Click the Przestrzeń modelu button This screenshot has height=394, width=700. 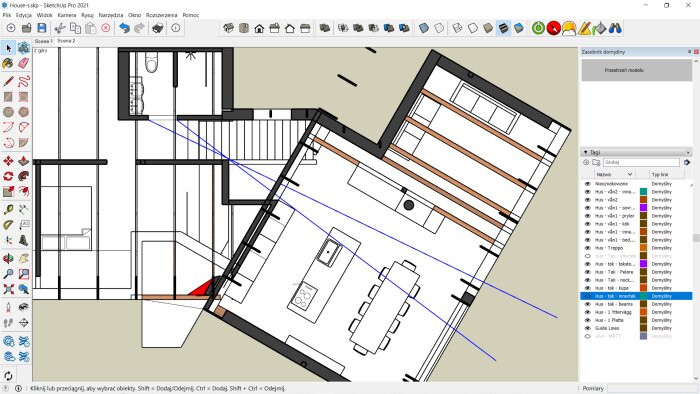(637, 70)
